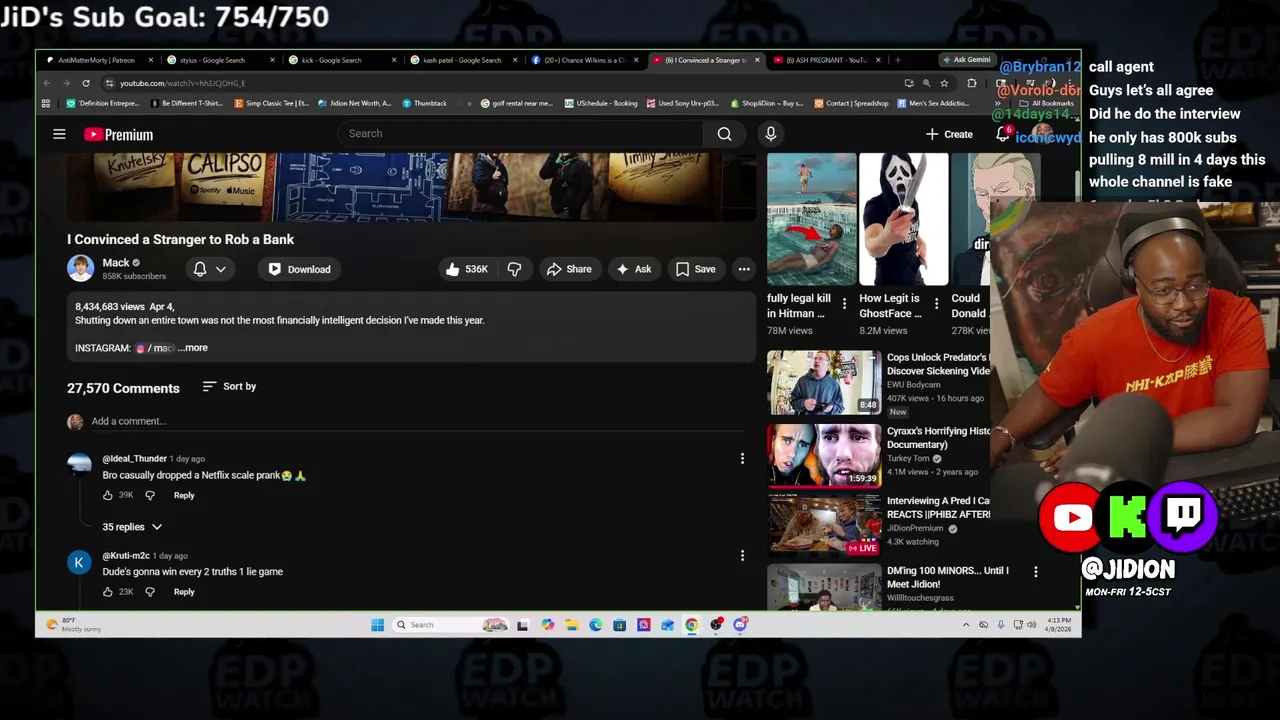Dislike the @Ideal_Thunder comment
1280x720 pixels.
point(150,495)
